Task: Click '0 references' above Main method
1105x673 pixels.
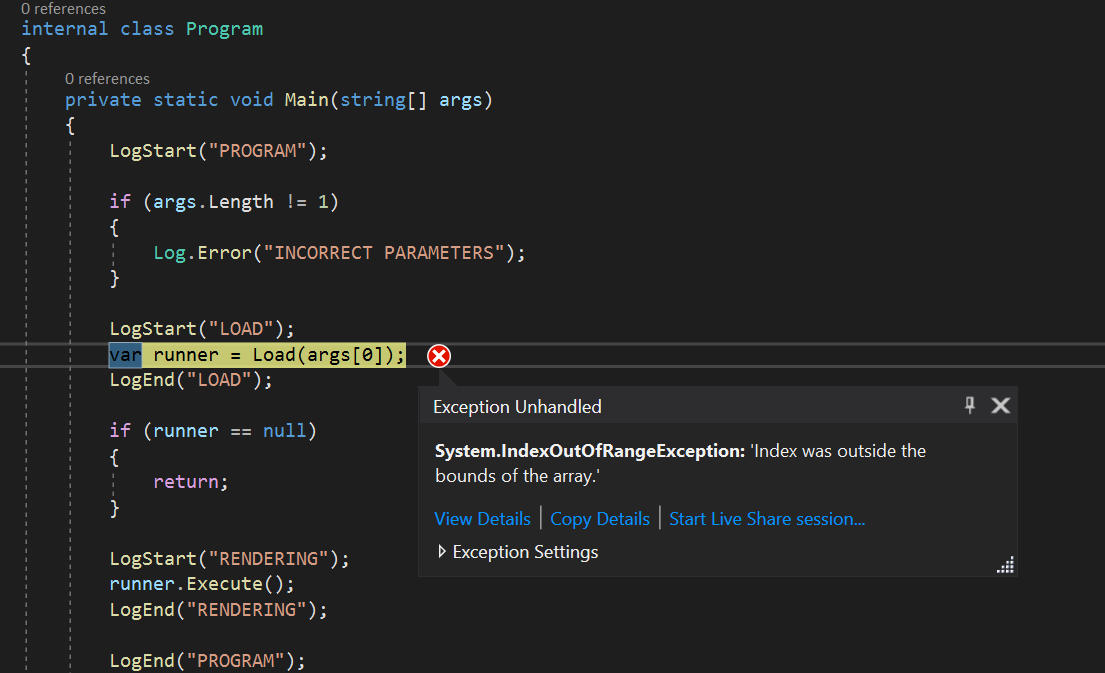Action: coord(107,78)
